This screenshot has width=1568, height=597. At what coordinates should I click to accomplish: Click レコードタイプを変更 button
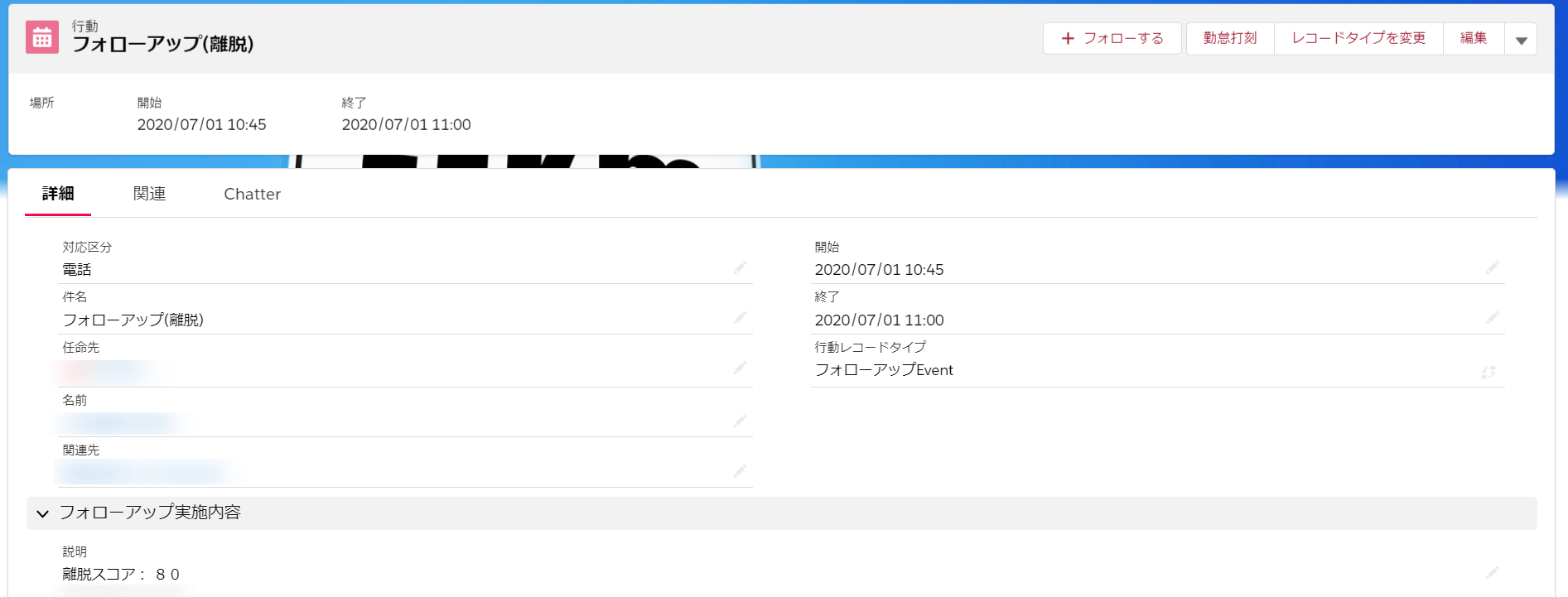pyautogui.click(x=1358, y=38)
